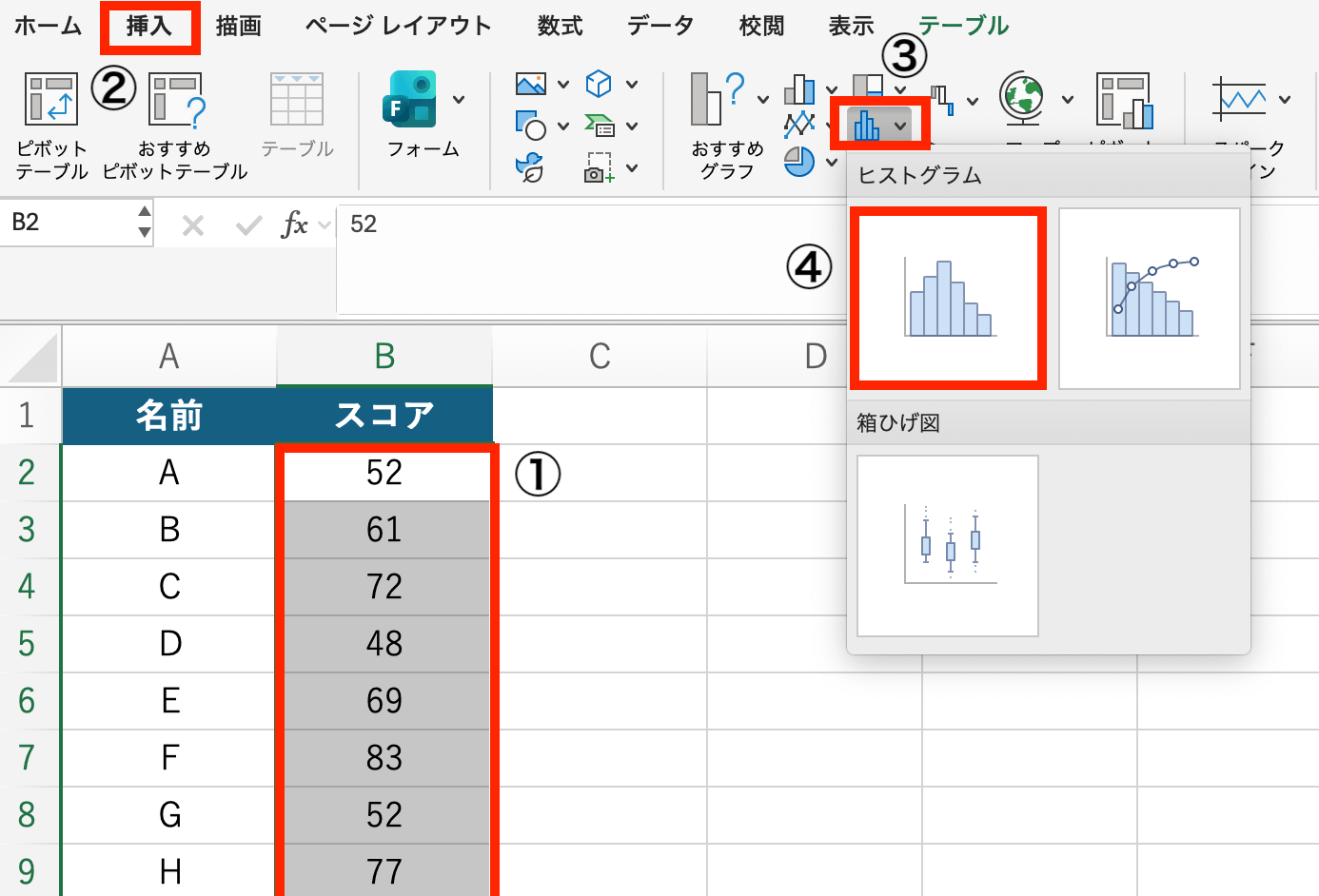Click the Select All corner triangle
Image resolution: width=1319 pixels, height=896 pixels.
(32, 357)
